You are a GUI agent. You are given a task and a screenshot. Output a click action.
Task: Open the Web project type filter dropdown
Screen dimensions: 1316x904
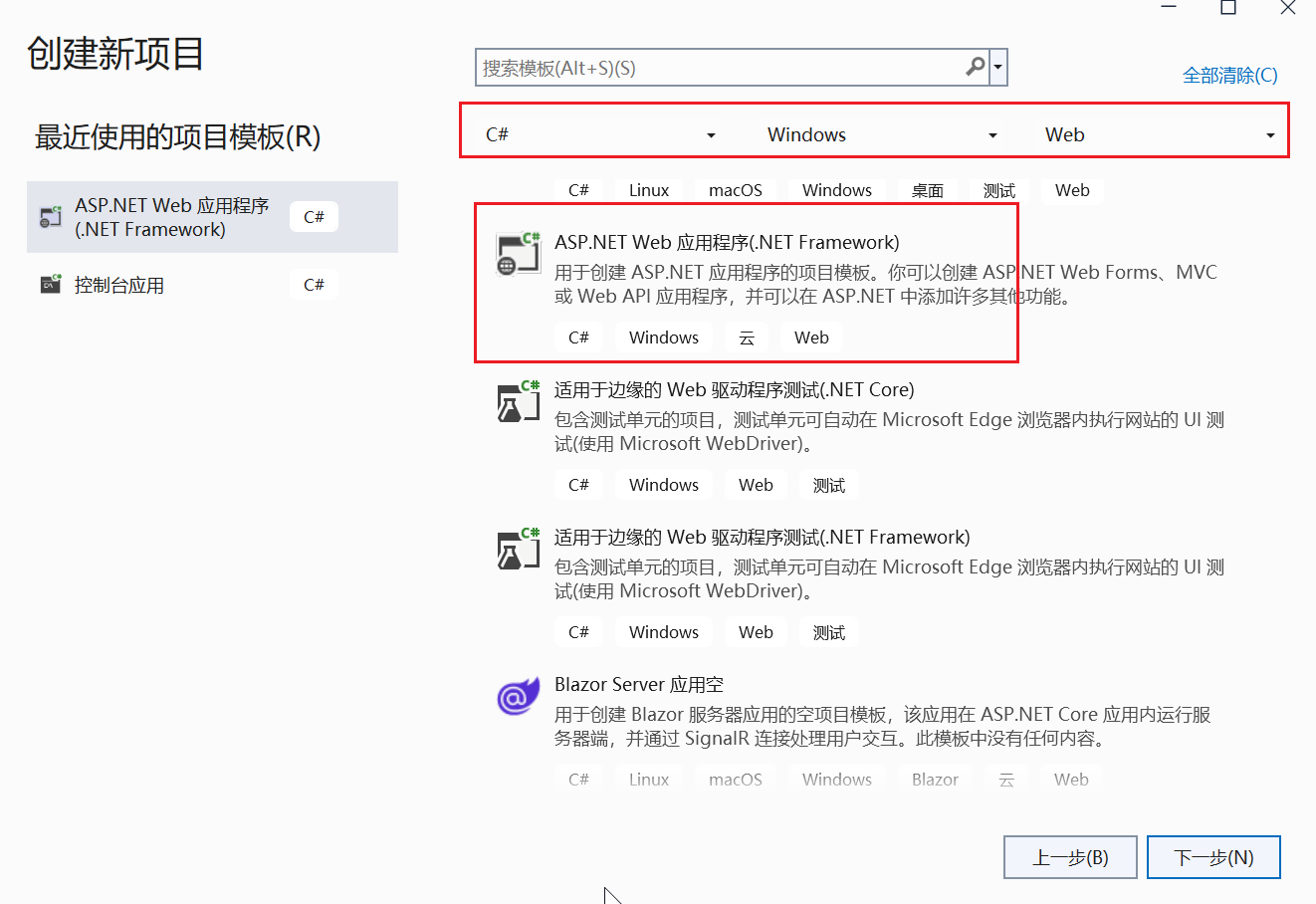coord(1160,134)
